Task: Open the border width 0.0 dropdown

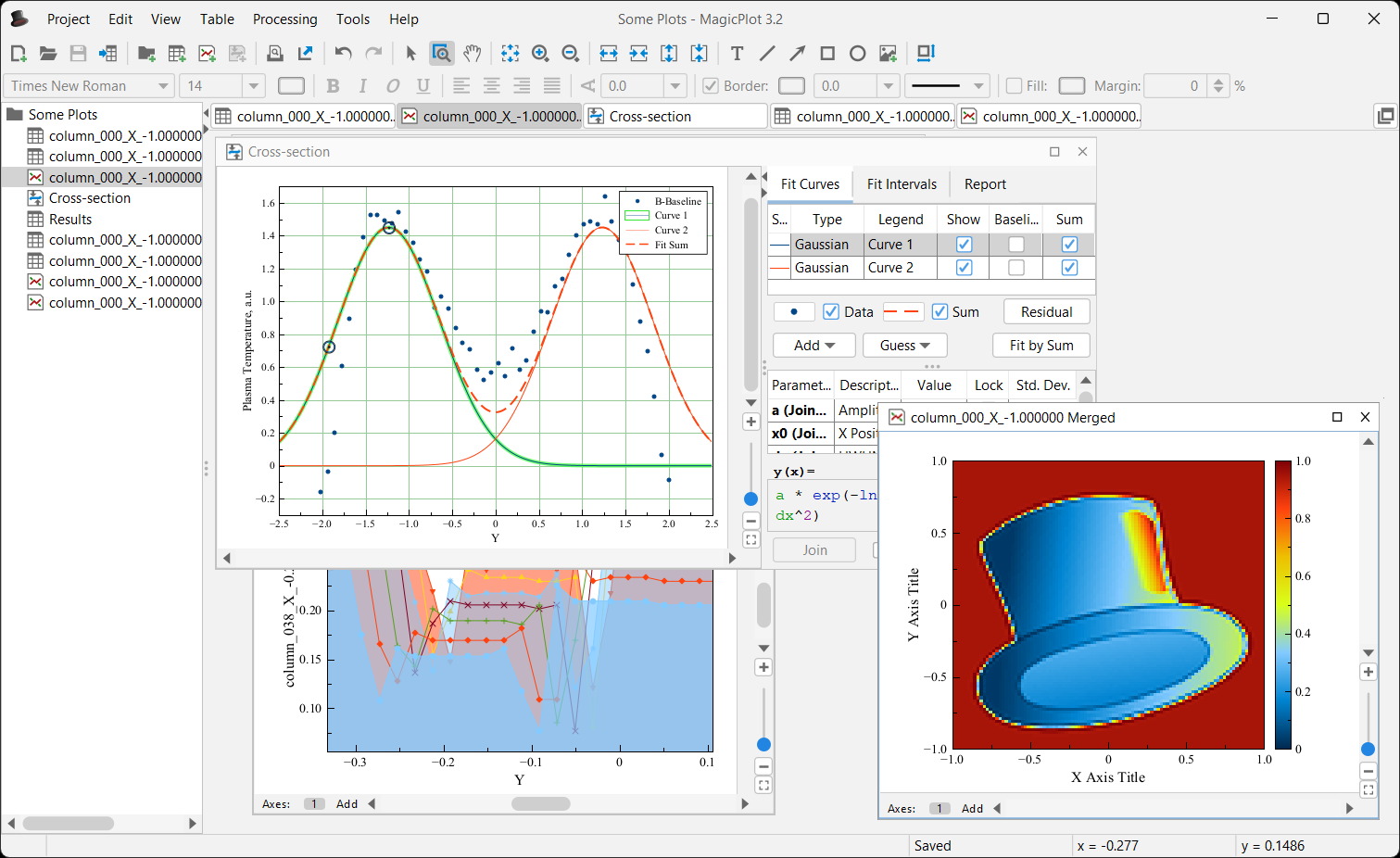Action: coord(888,86)
